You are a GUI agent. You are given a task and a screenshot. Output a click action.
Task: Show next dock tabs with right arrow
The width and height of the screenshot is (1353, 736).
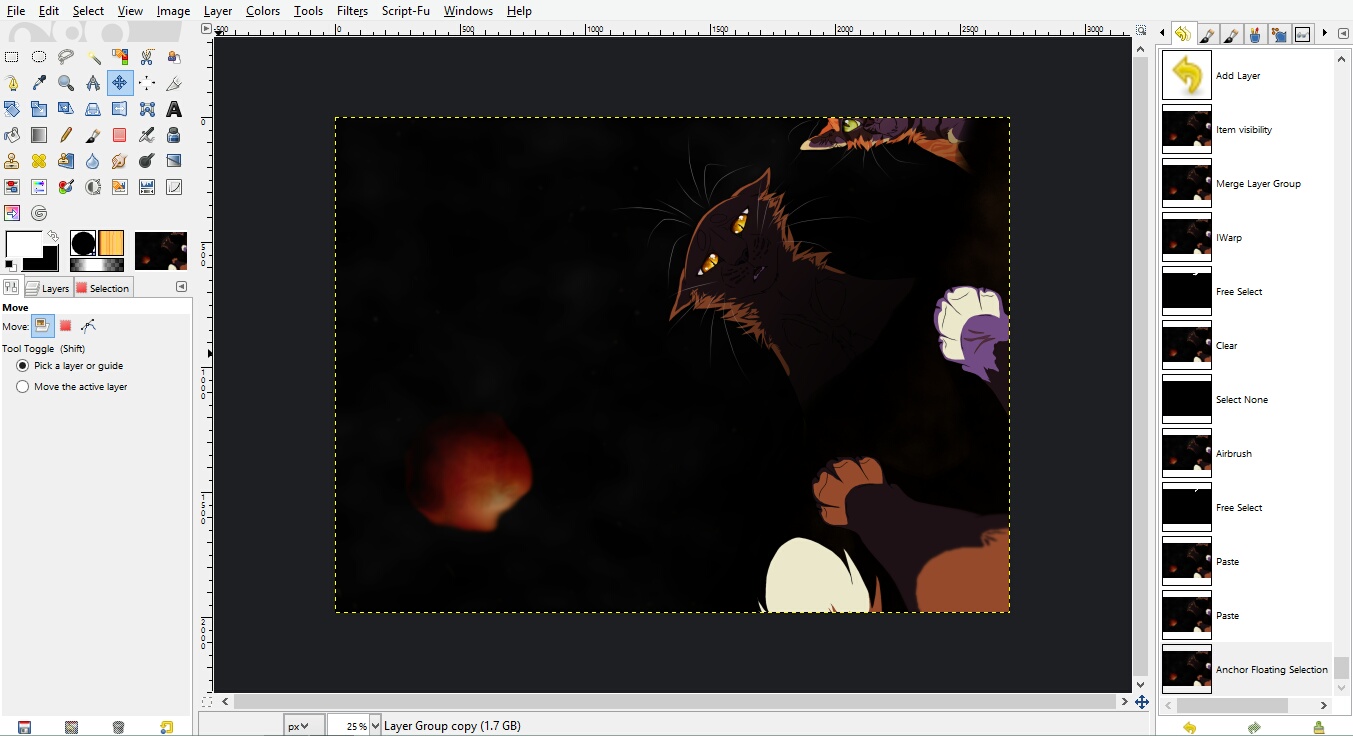[x=1325, y=33]
